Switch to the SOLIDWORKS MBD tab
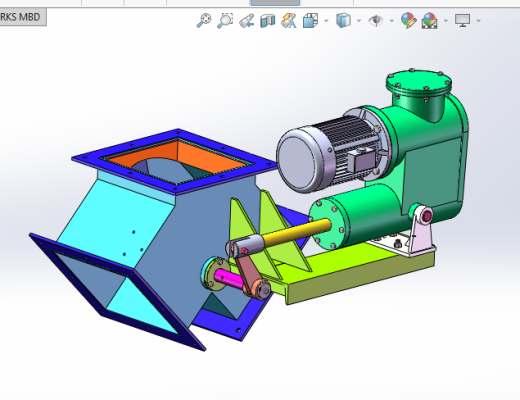 click(22, 17)
